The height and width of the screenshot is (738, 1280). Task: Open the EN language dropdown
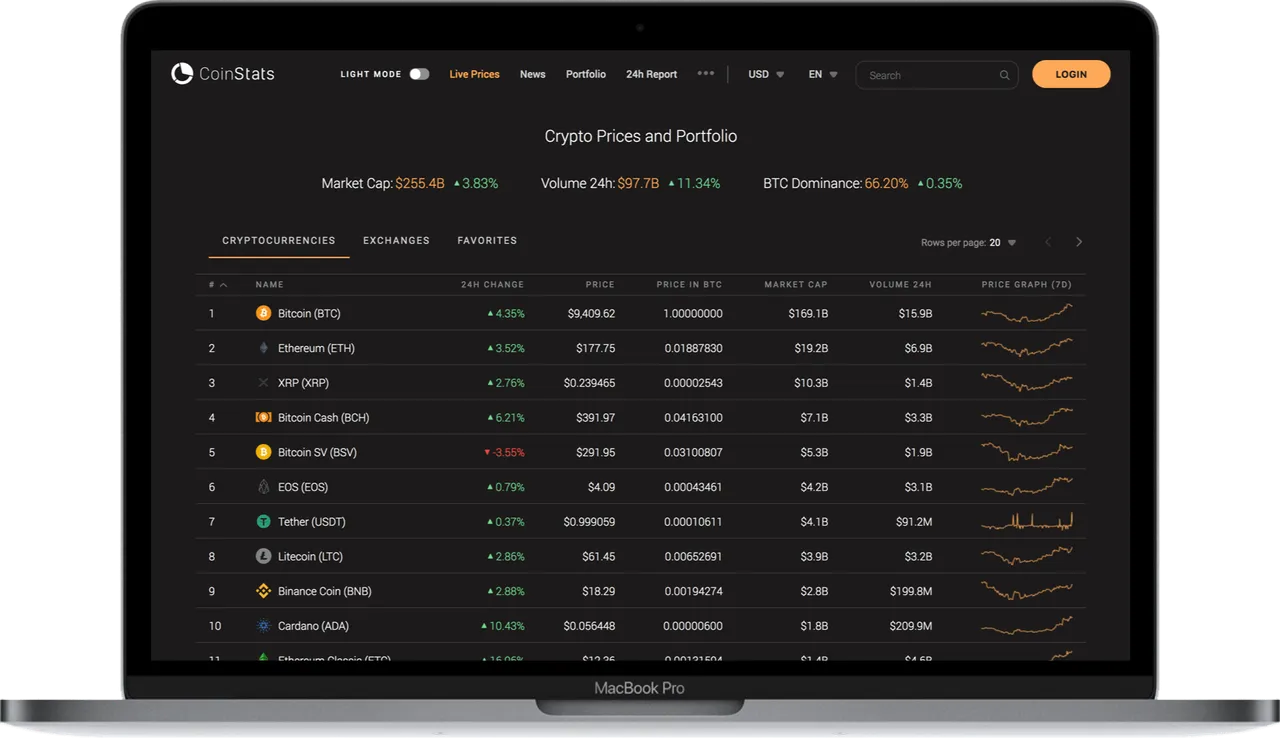click(x=823, y=74)
